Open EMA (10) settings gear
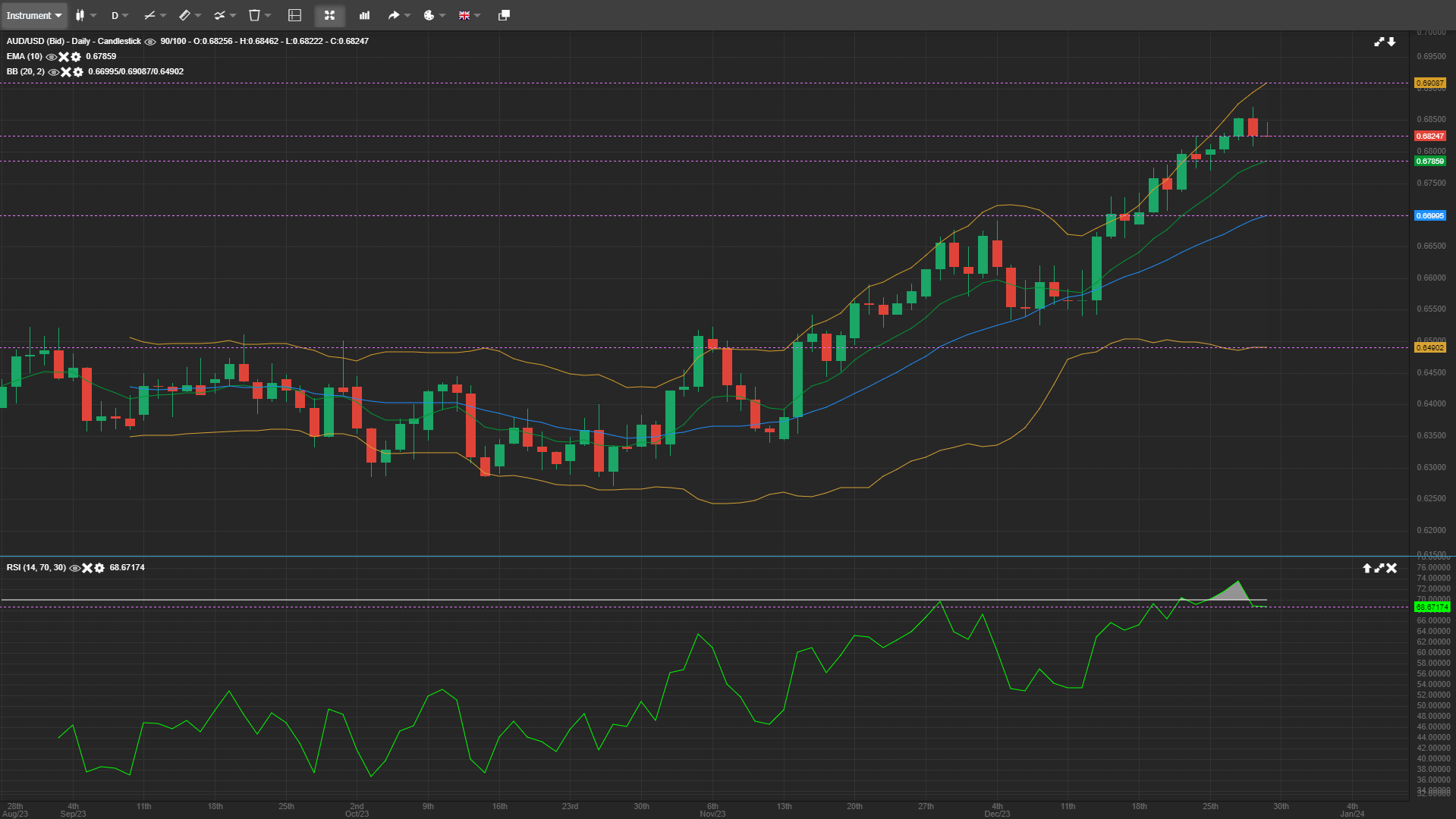Screen dimensions: 1456x819 tap(76, 57)
